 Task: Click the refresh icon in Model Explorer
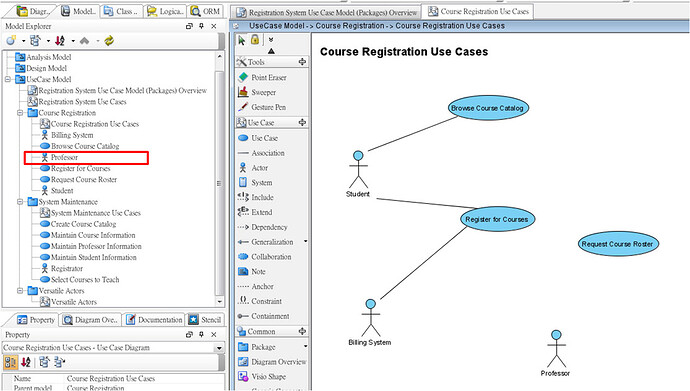(109, 41)
